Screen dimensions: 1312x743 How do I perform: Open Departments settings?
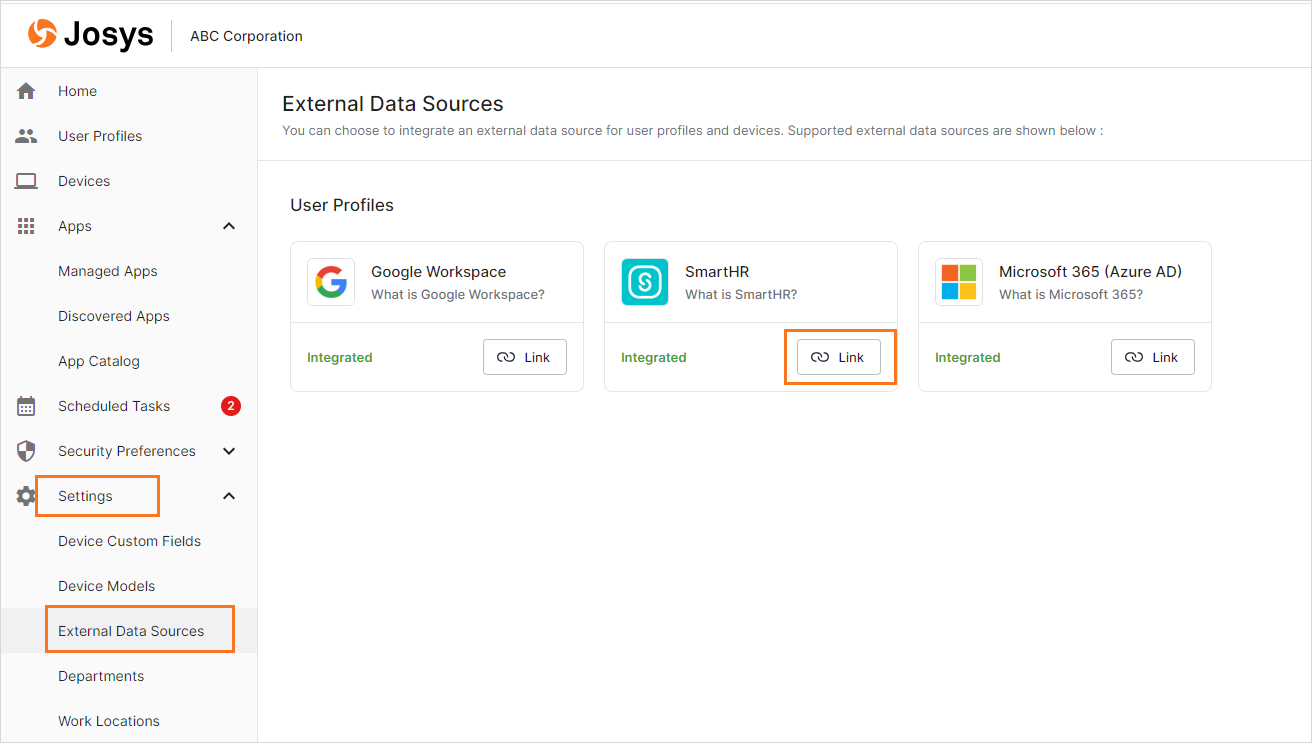click(101, 676)
